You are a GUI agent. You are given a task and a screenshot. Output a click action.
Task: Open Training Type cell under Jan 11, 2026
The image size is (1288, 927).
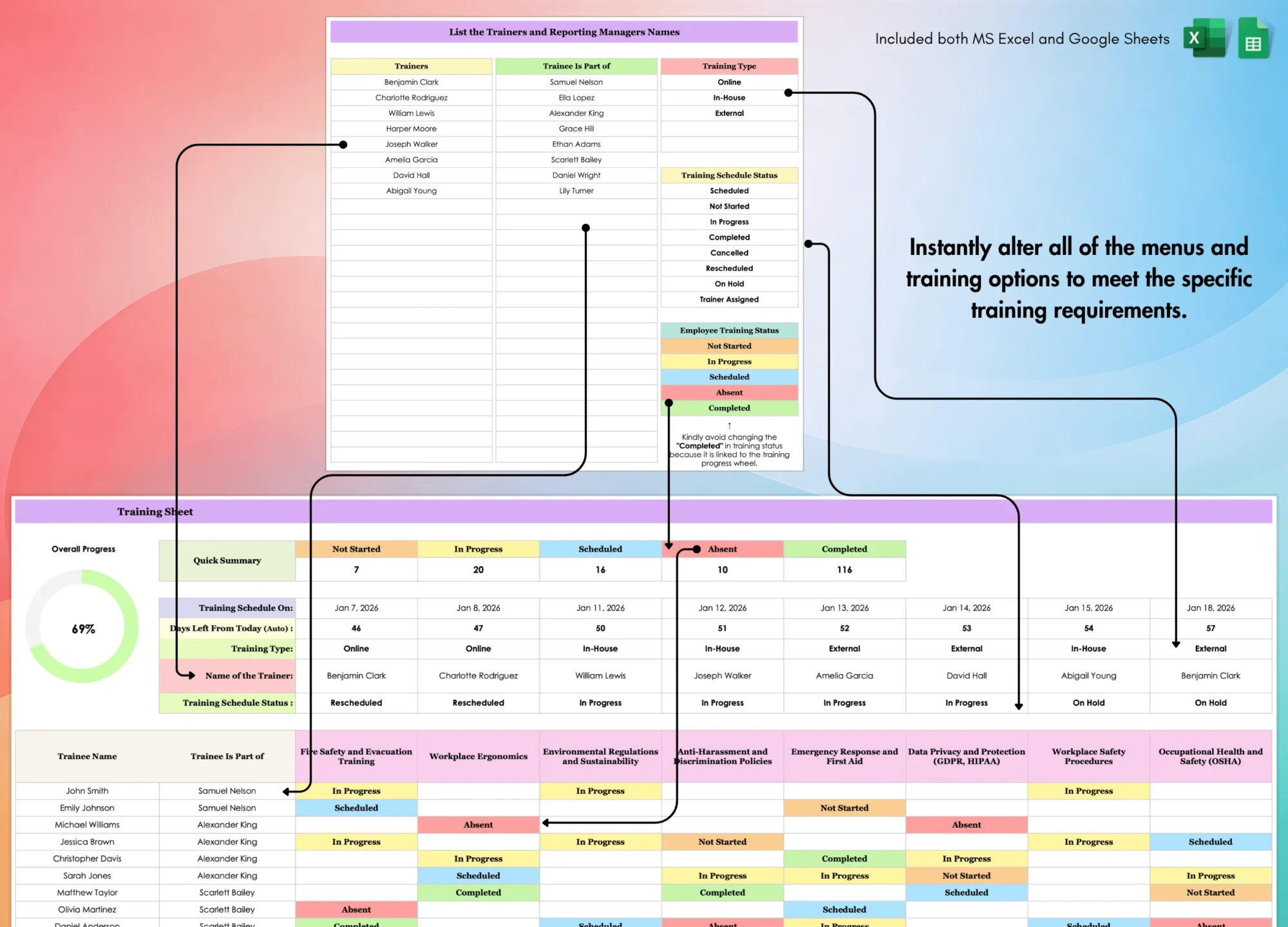[600, 649]
